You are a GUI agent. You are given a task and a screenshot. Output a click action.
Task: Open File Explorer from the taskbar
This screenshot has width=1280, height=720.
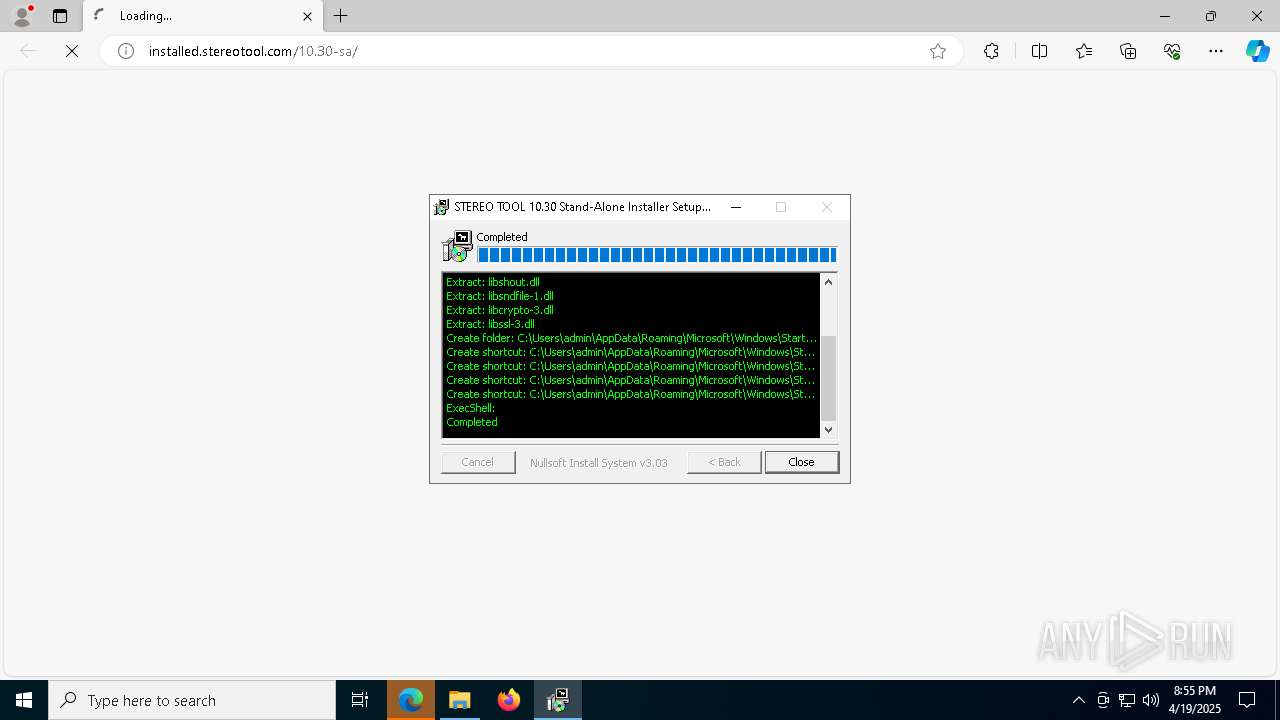click(460, 700)
